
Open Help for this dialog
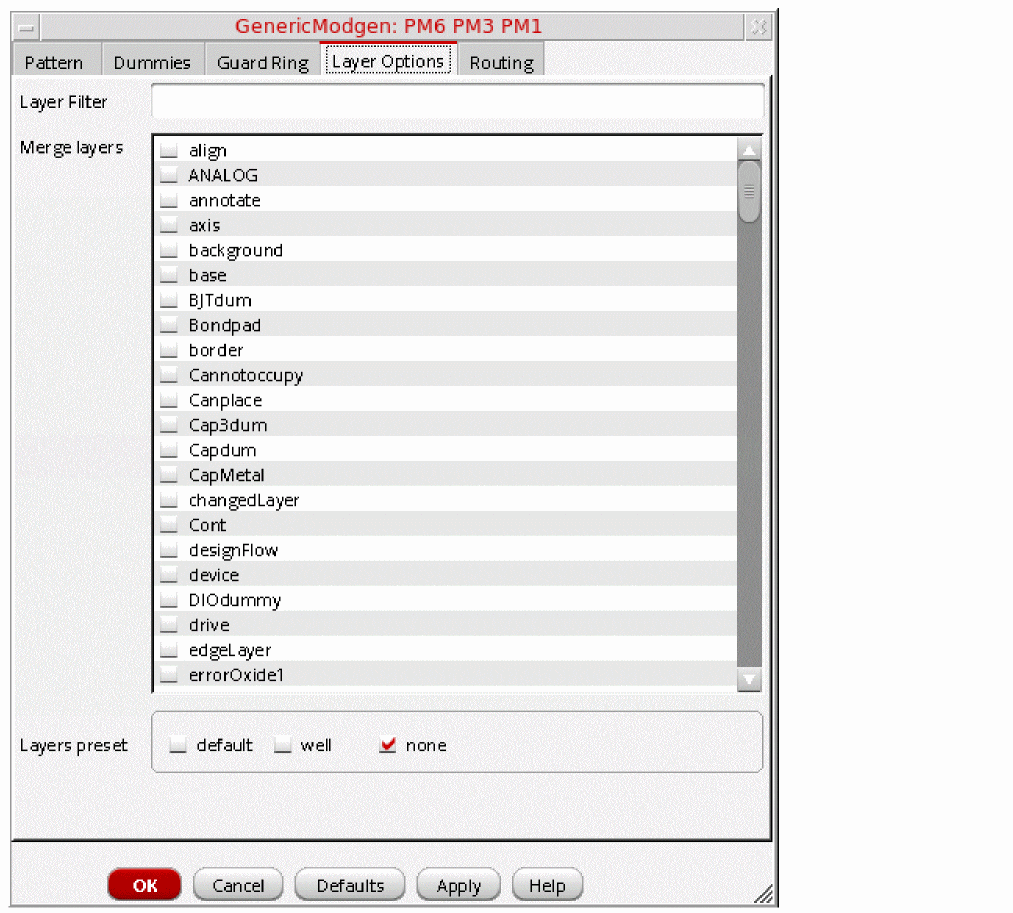547,885
